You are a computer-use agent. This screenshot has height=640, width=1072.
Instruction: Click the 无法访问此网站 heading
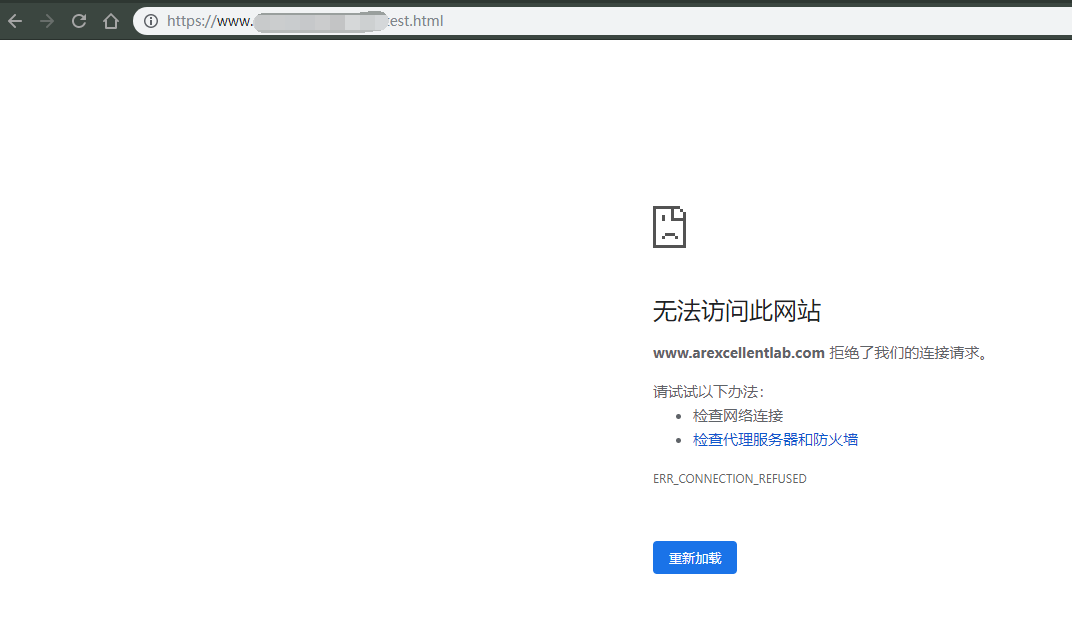[736, 311]
